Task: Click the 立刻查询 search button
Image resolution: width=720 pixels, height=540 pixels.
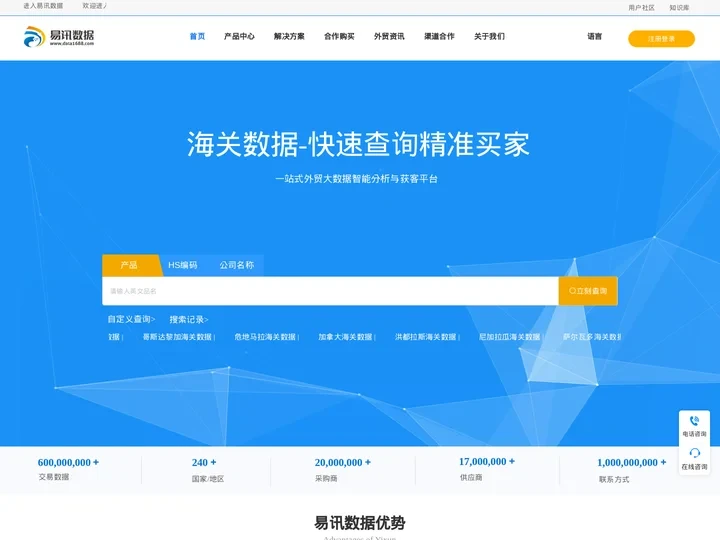Action: [588, 291]
